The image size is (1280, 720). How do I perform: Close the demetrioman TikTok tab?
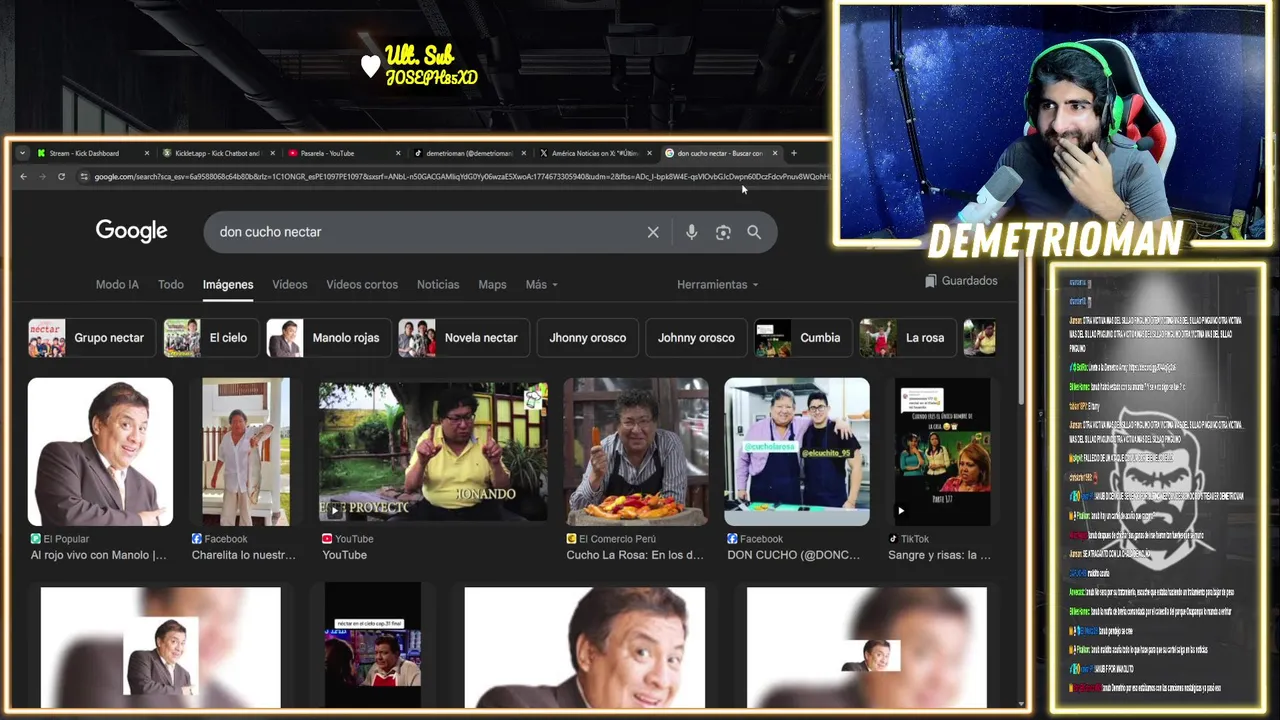524,153
